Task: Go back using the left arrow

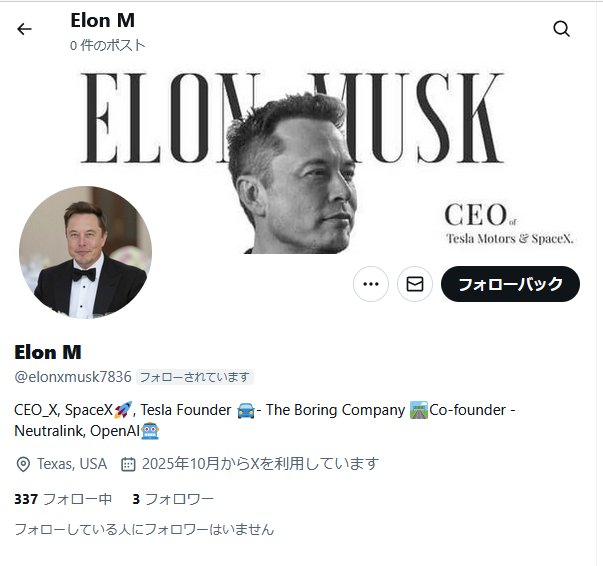Action: (24, 29)
